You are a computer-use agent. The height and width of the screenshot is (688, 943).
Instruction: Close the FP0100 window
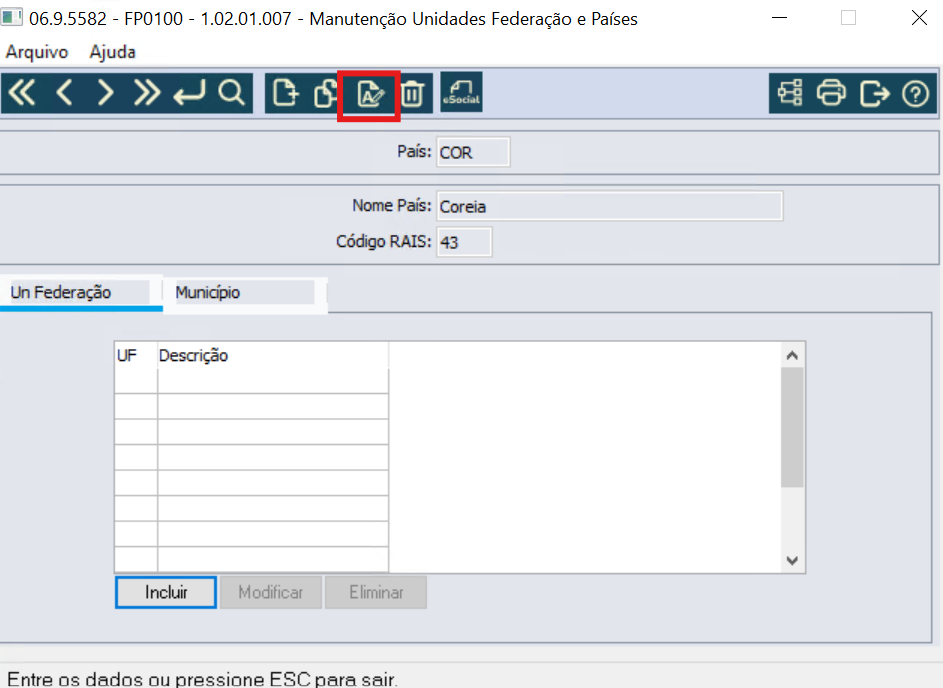point(919,18)
